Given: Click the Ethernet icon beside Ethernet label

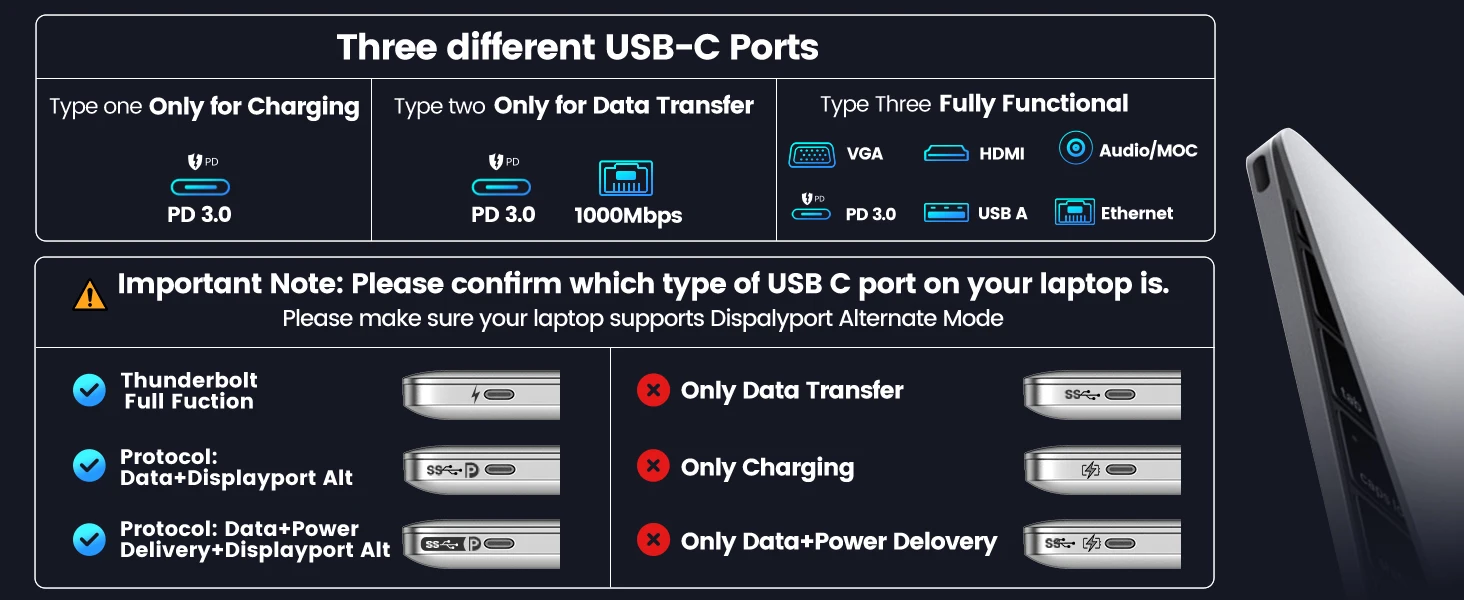Looking at the screenshot, I should (1074, 212).
